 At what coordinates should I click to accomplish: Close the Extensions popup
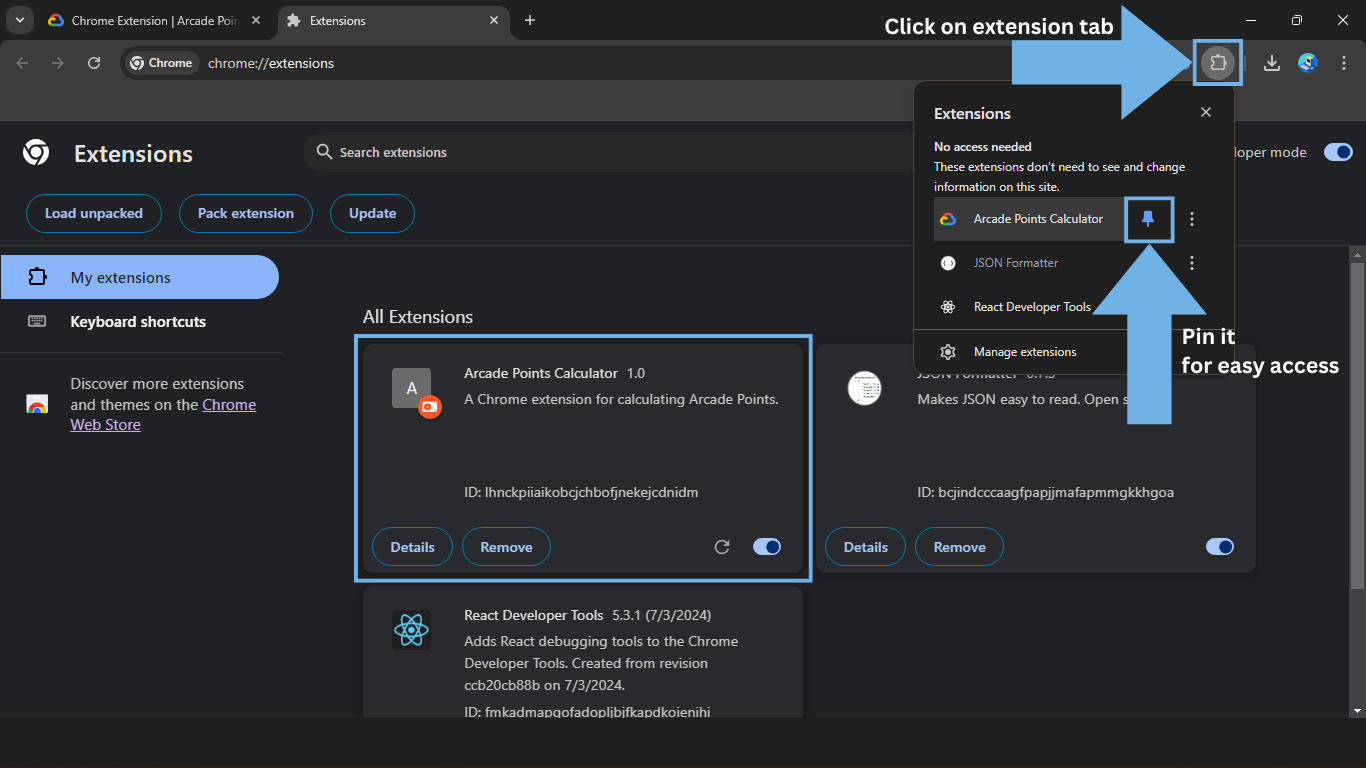1206,112
